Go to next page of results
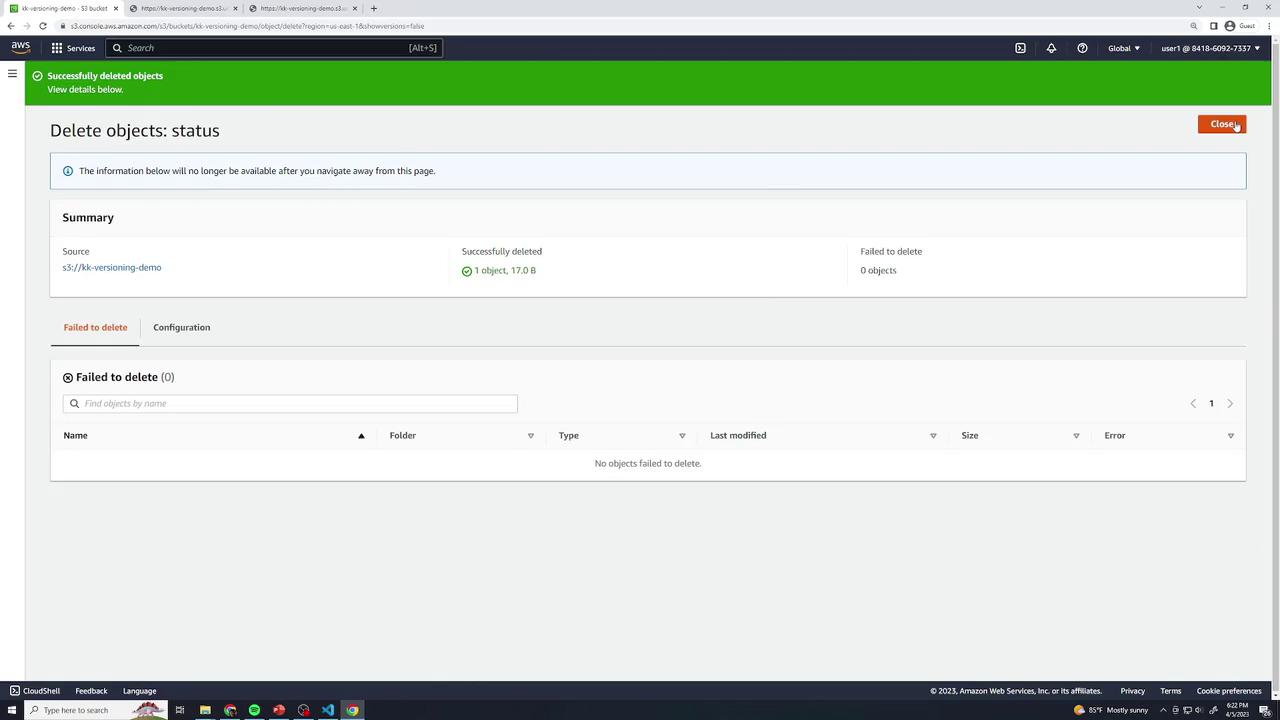 point(1230,404)
